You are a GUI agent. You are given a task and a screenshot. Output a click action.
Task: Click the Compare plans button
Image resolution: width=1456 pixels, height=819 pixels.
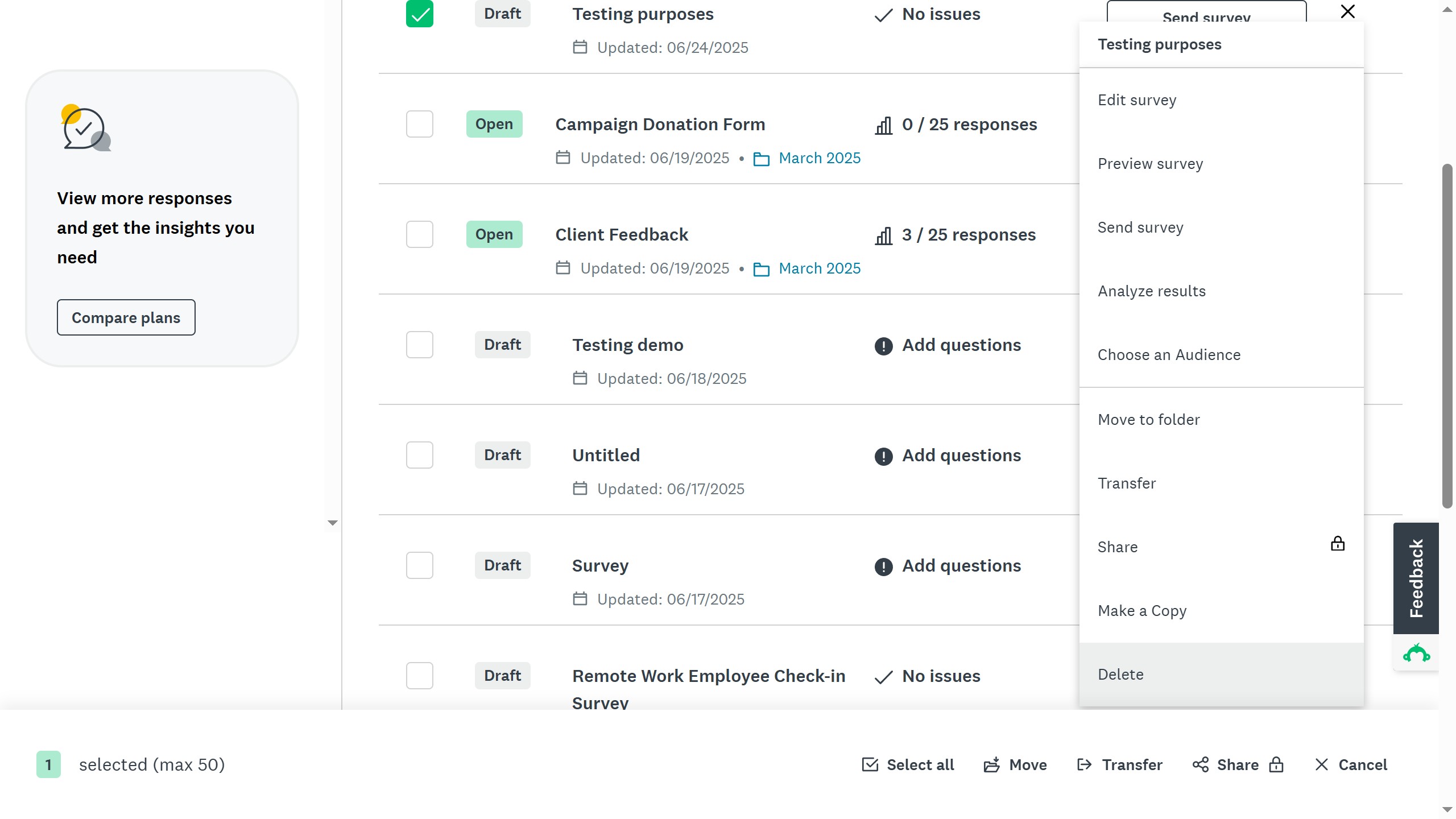pyautogui.click(x=126, y=317)
